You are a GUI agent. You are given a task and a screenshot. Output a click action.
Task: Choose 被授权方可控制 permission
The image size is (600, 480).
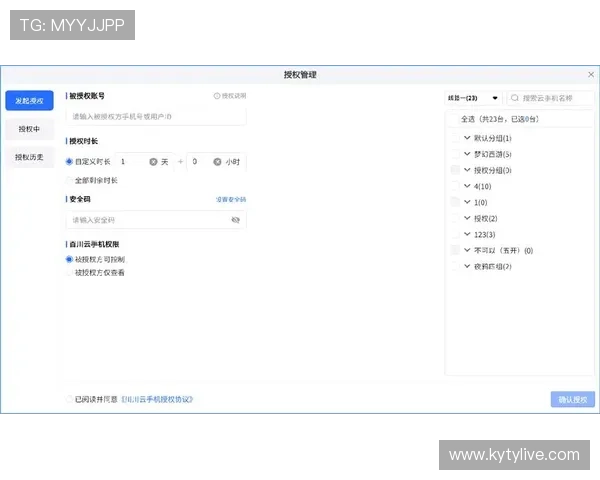[69, 259]
